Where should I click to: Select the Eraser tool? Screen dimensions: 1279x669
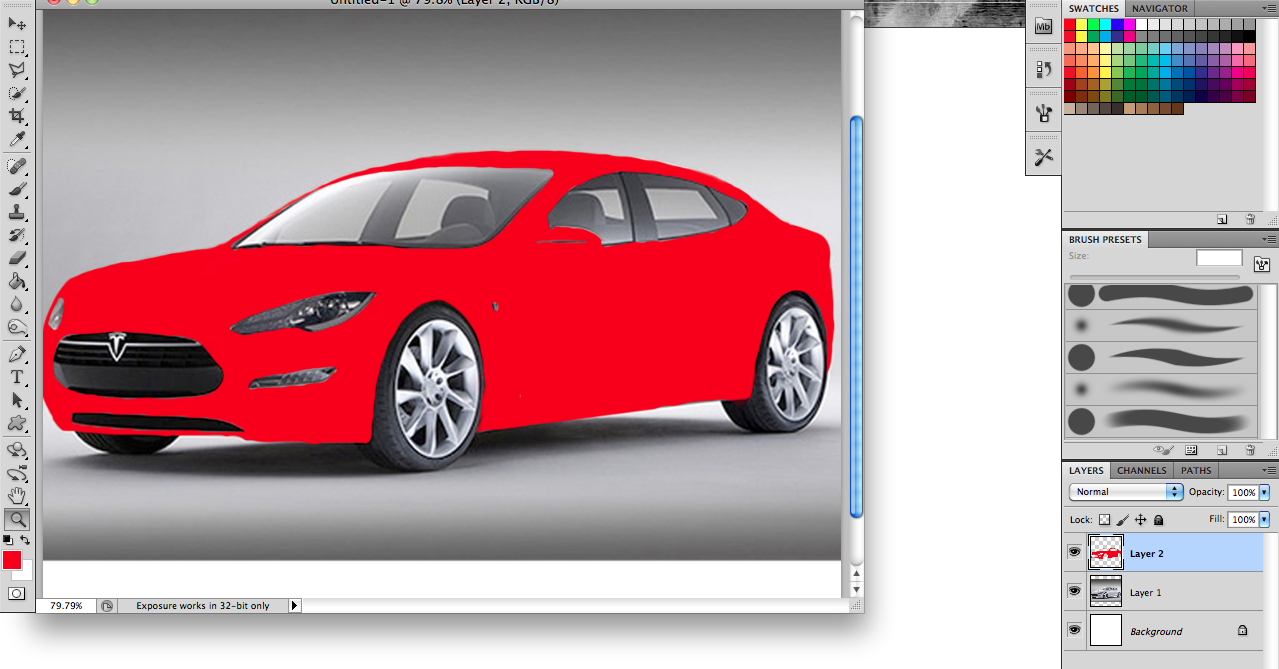[x=17, y=258]
